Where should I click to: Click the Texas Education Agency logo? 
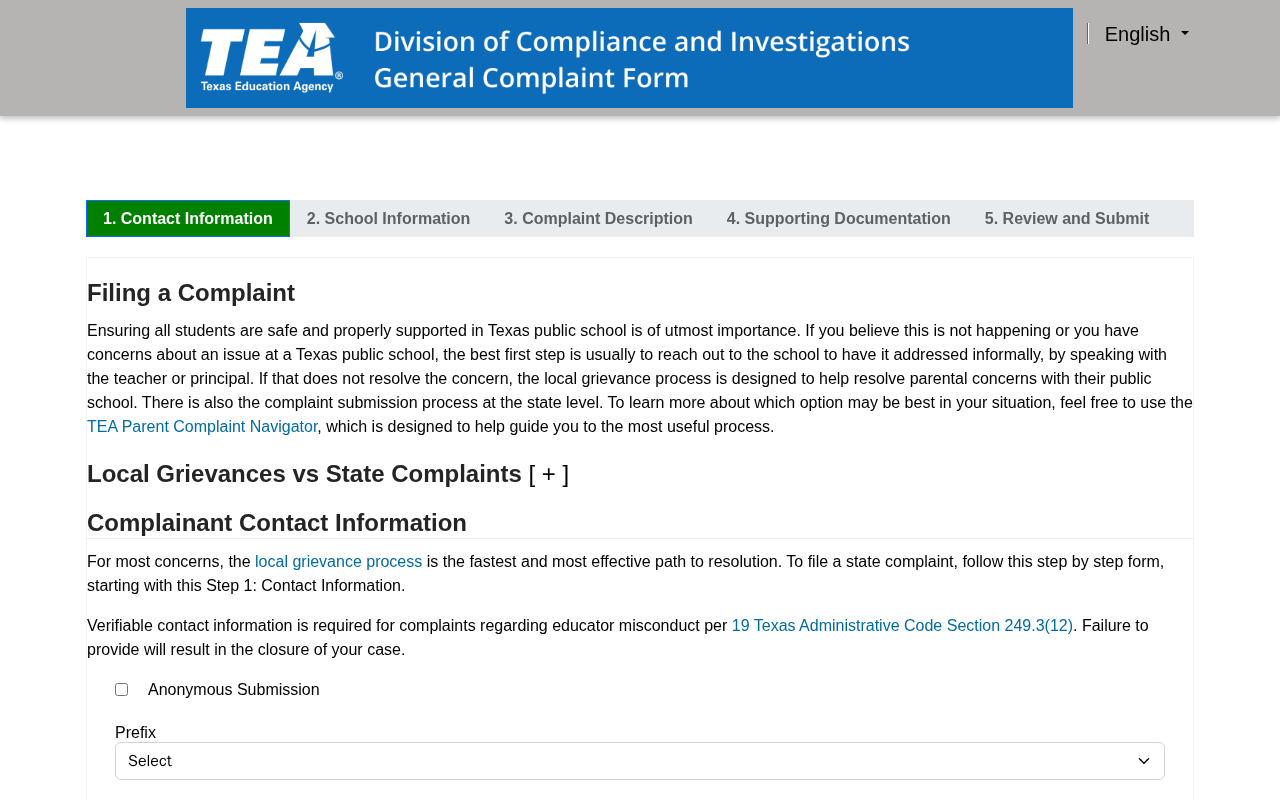click(271, 58)
